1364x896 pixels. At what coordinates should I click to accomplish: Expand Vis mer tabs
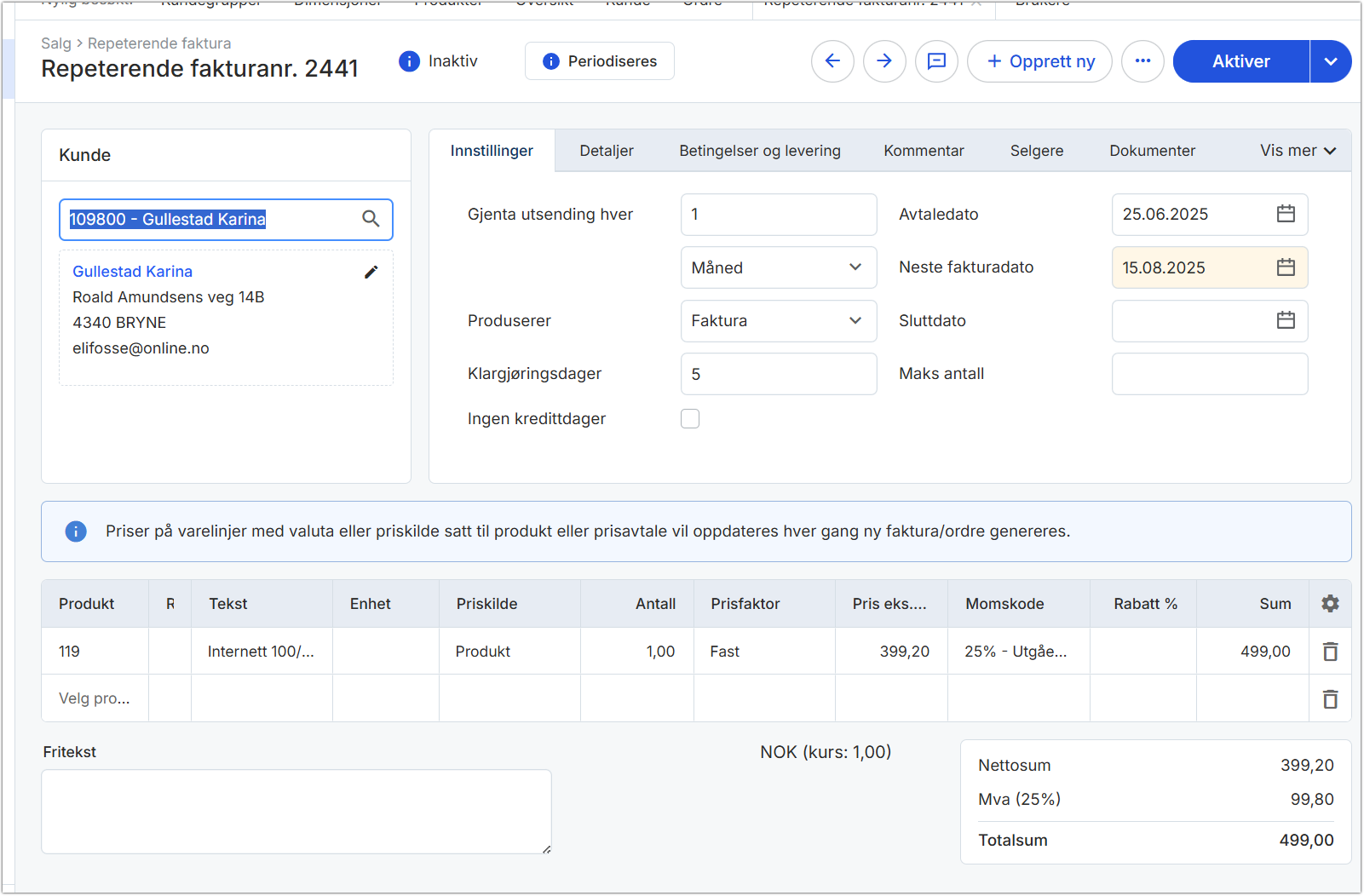(1298, 151)
